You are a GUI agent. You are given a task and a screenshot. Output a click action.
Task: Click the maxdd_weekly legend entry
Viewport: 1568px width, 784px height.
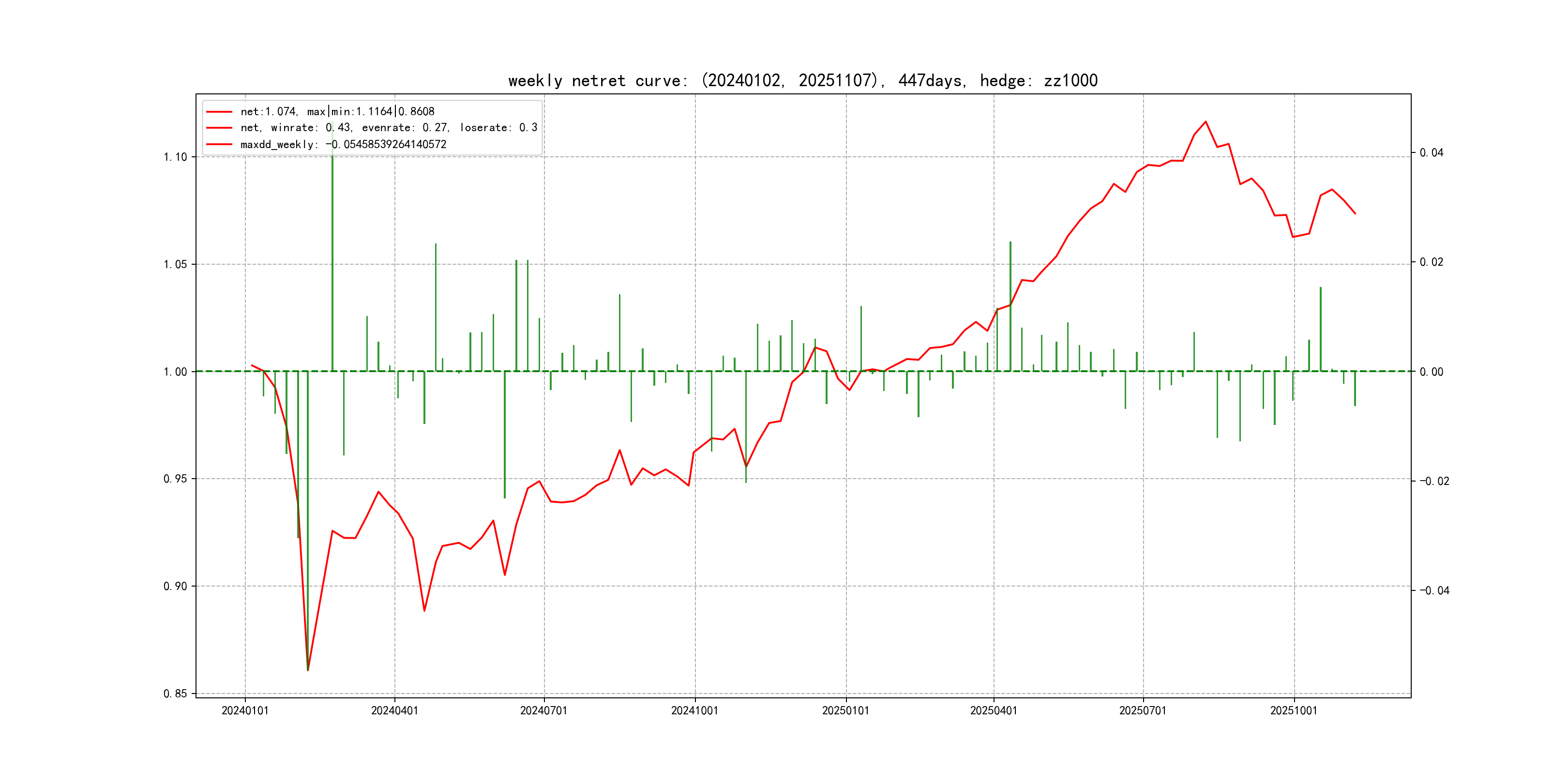click(343, 144)
